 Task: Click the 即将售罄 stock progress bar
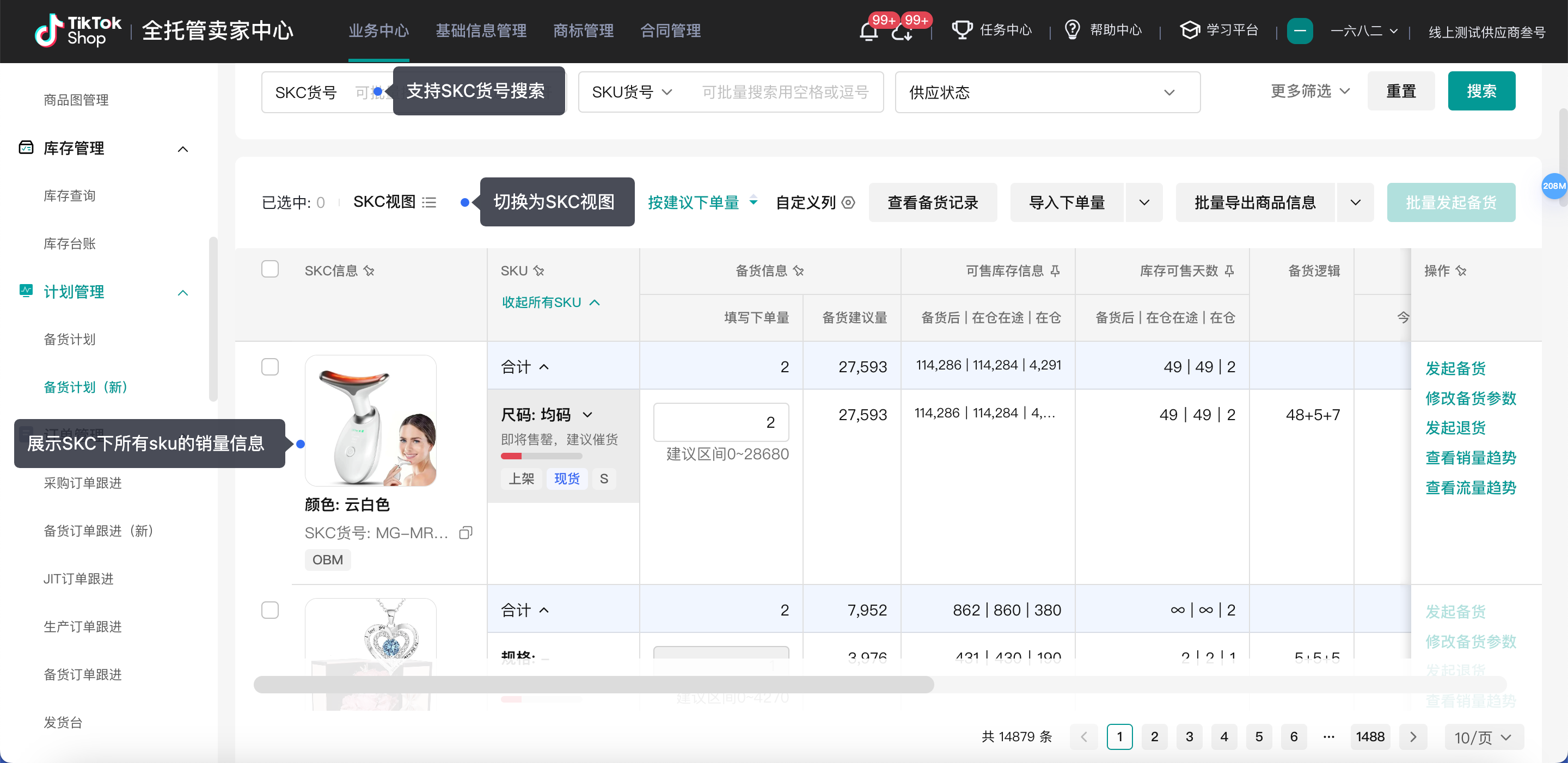tap(541, 457)
